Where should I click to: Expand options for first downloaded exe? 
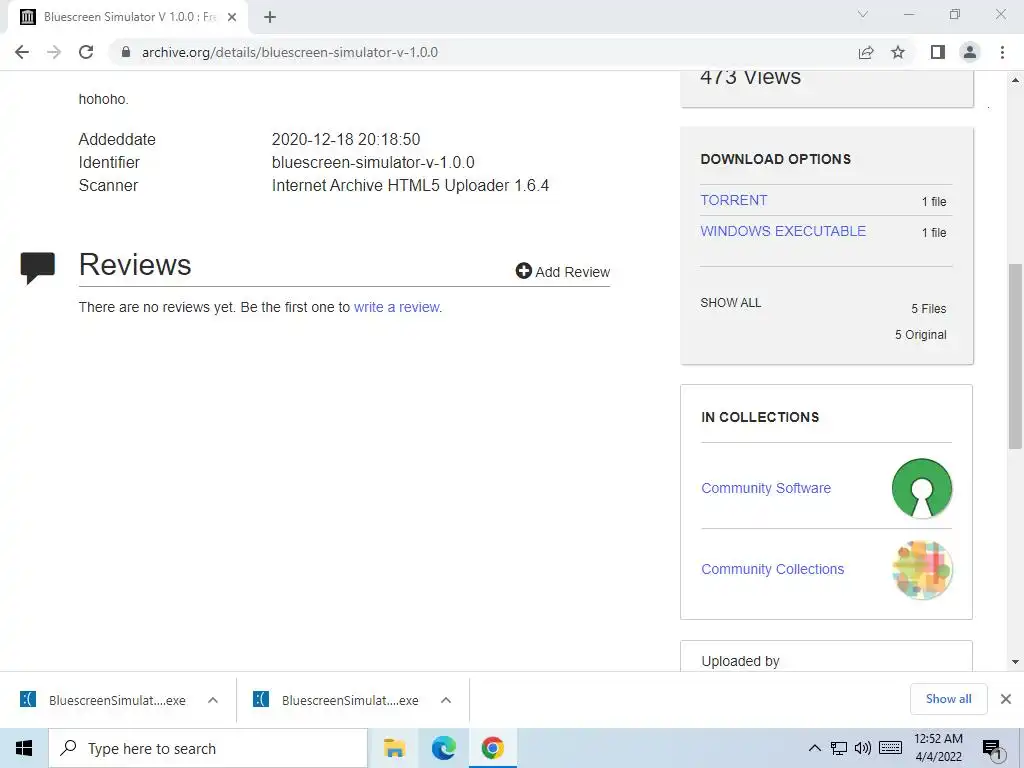[x=213, y=700]
